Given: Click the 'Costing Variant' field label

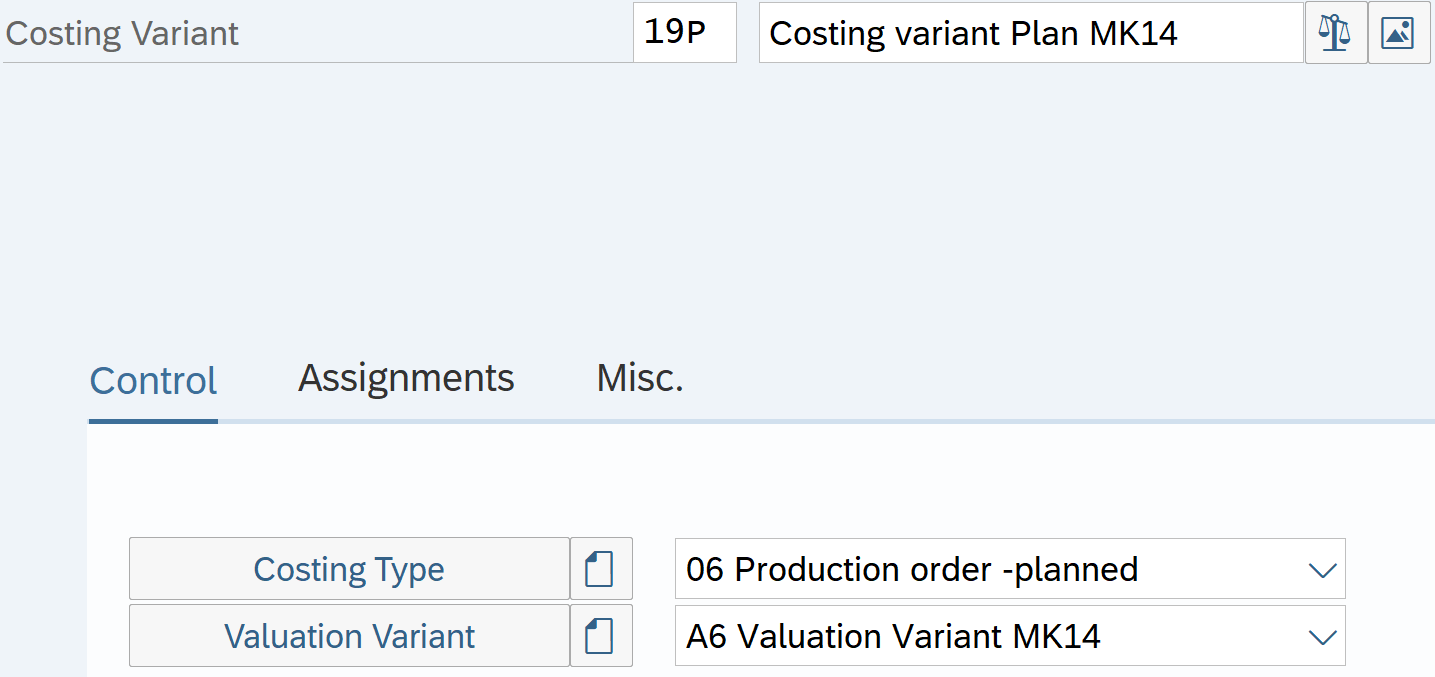Looking at the screenshot, I should click(x=122, y=33).
